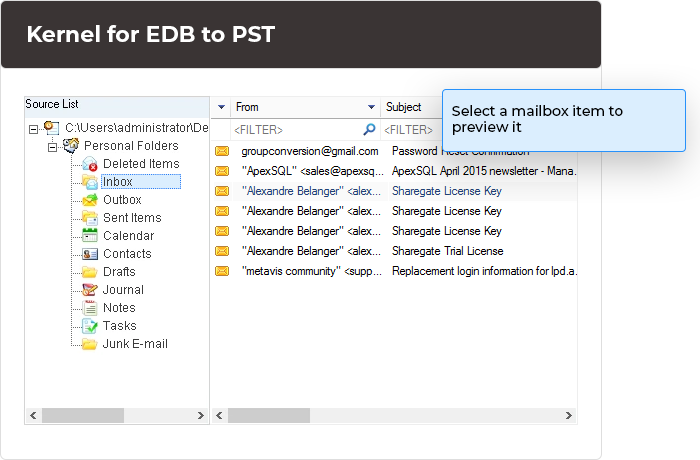
Task: Click the EDB source file icon
Action: click(x=52, y=128)
